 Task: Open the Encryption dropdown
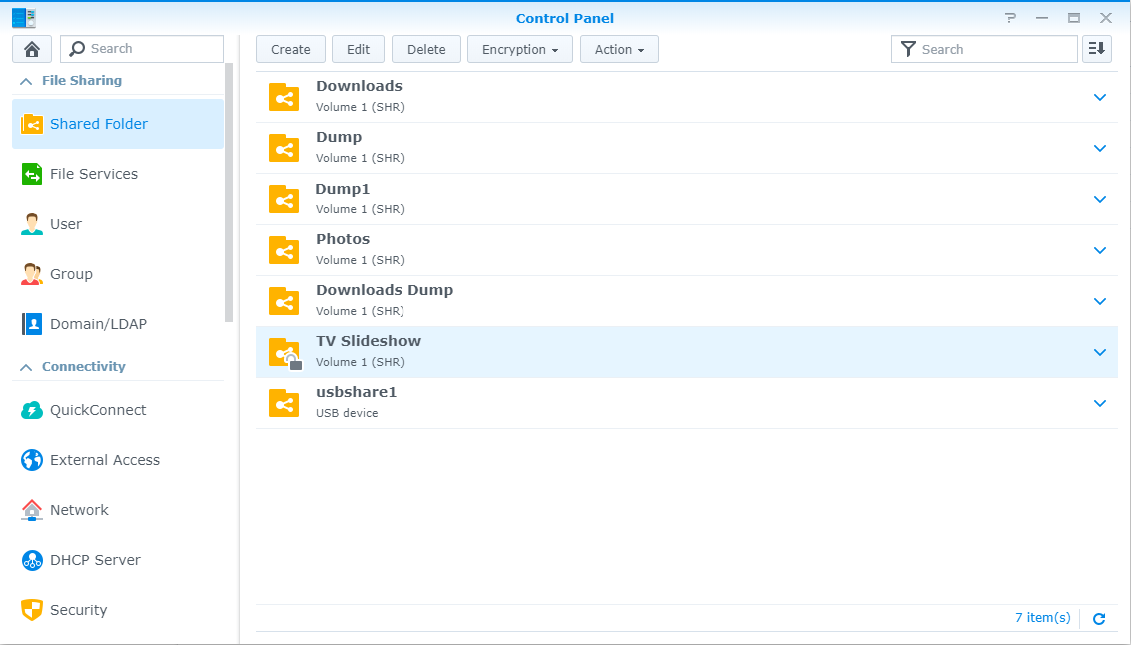519,48
